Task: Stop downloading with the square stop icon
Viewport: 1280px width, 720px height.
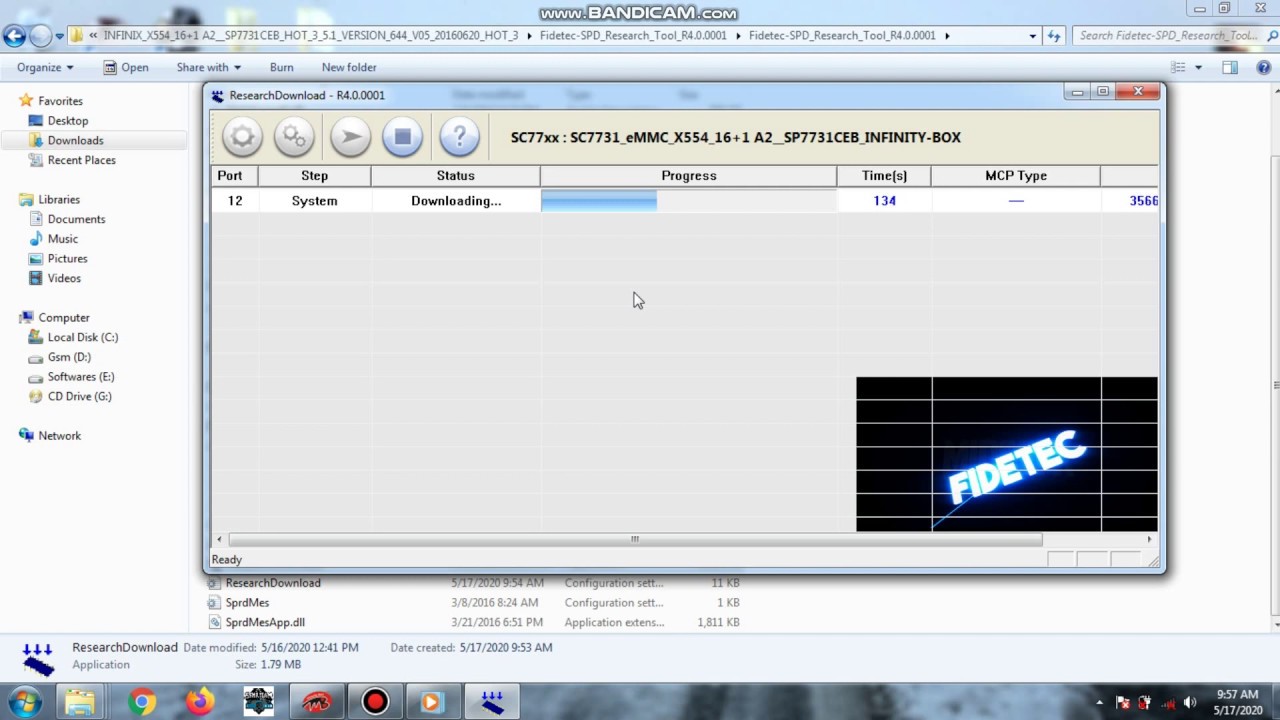Action: [x=402, y=137]
